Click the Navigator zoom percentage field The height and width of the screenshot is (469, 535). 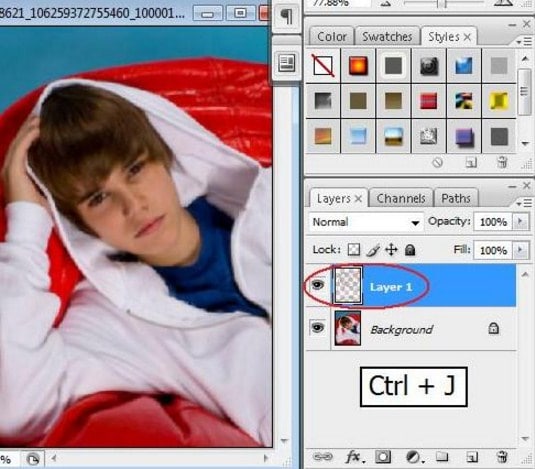pyautogui.click(x=338, y=4)
